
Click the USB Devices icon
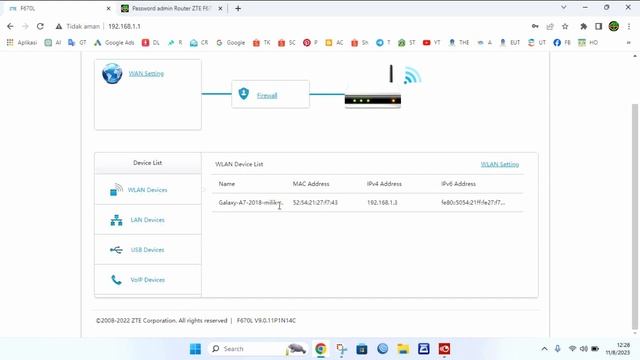click(116, 250)
